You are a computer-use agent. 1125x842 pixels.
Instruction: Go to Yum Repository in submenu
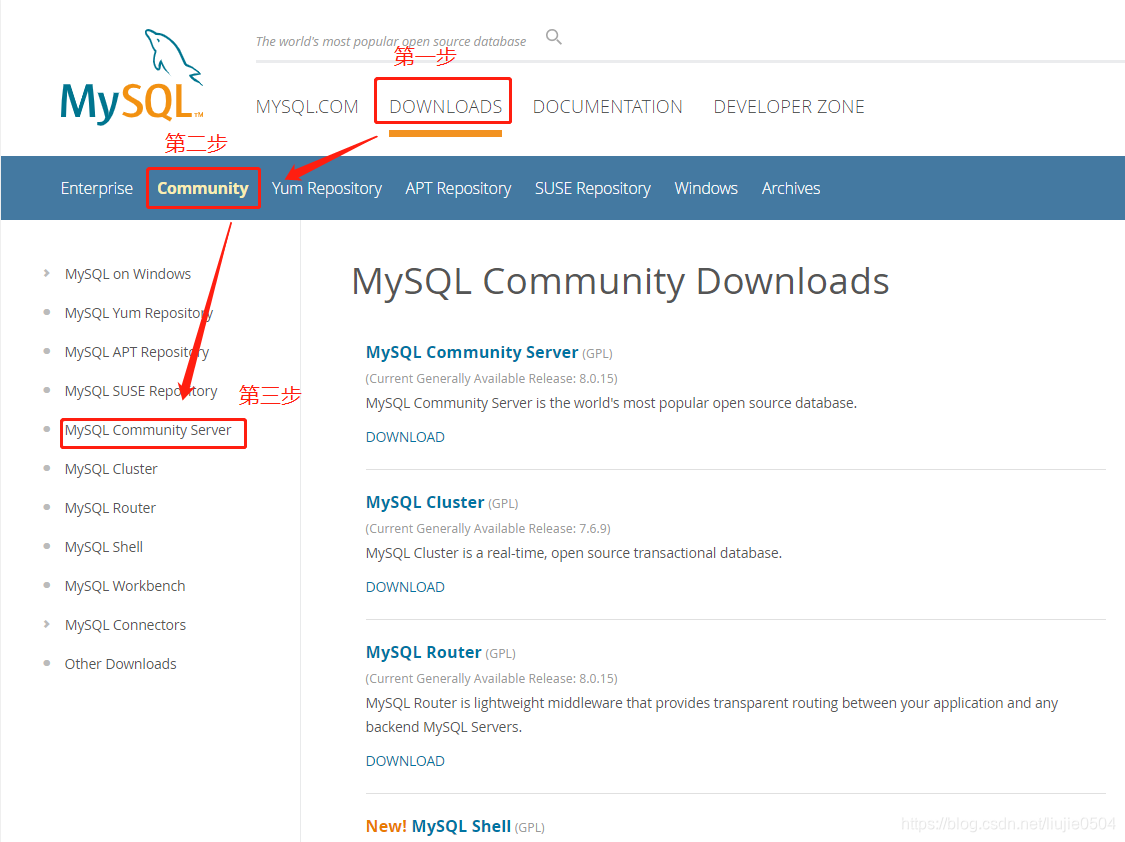(x=326, y=189)
